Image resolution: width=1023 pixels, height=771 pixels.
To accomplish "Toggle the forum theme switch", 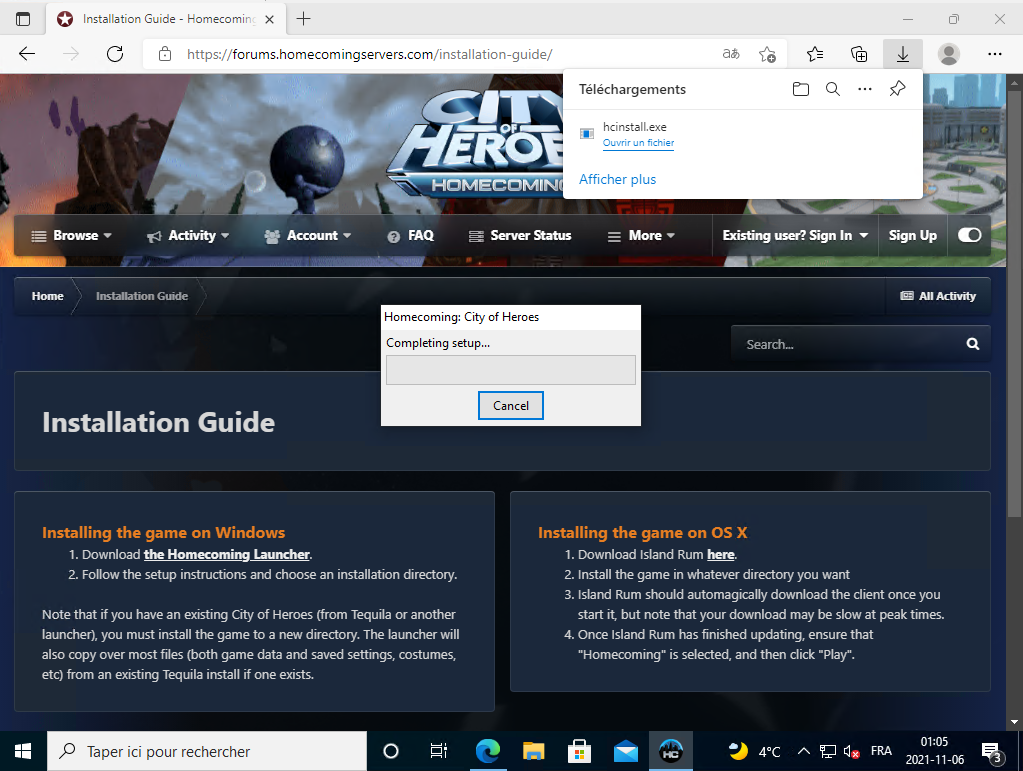I will (970, 235).
